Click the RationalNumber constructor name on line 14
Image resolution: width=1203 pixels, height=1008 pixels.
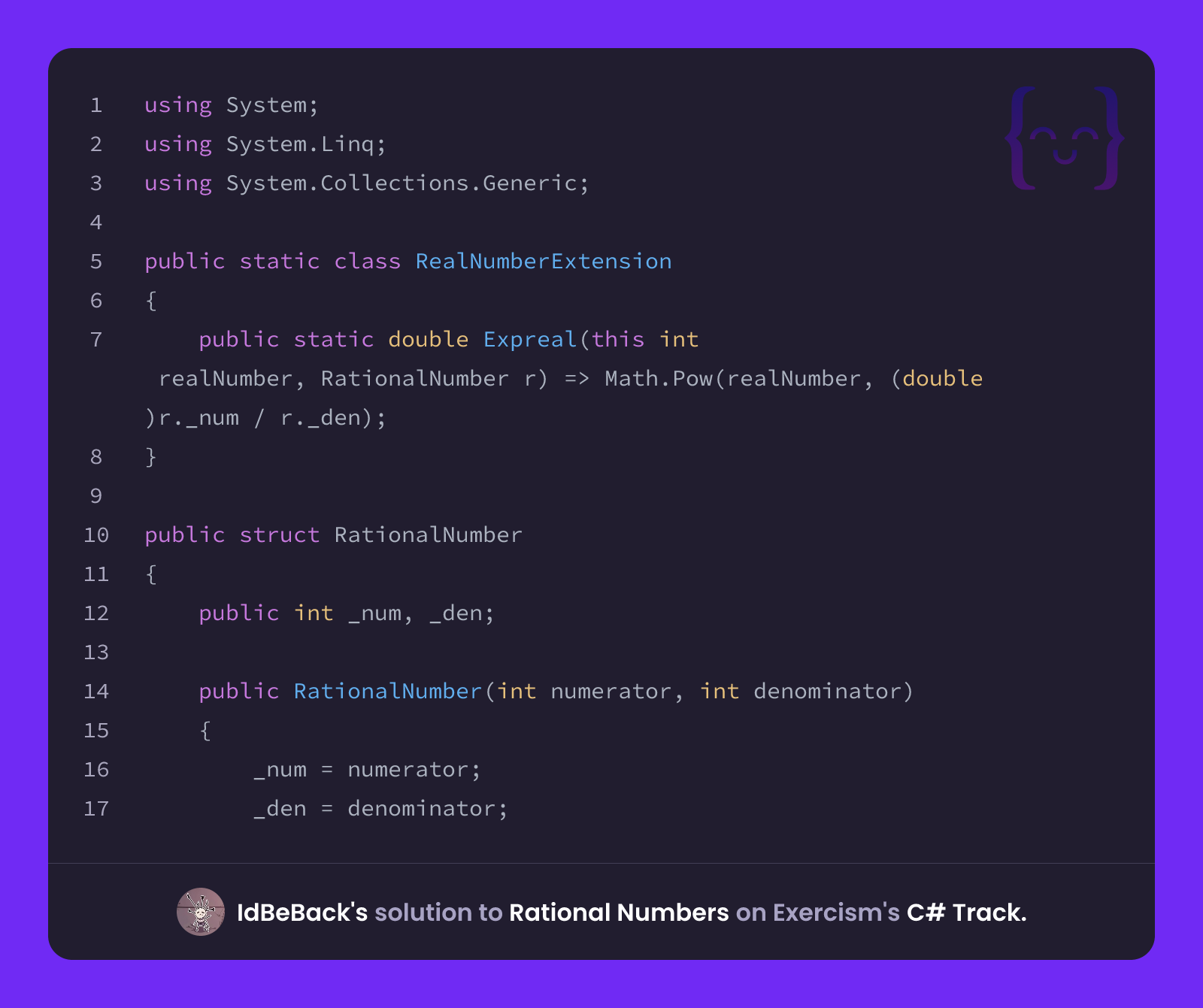(x=388, y=692)
